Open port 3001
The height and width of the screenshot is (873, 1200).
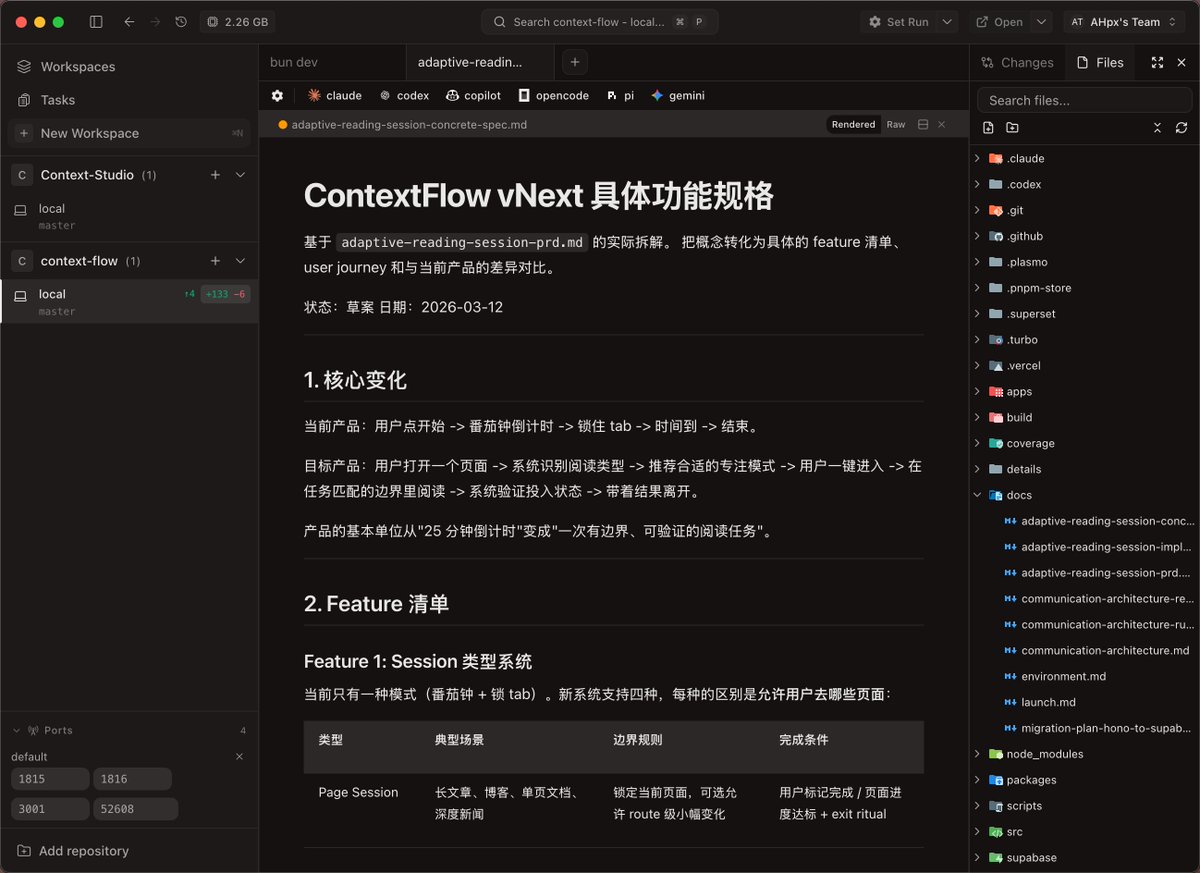(x=50, y=809)
